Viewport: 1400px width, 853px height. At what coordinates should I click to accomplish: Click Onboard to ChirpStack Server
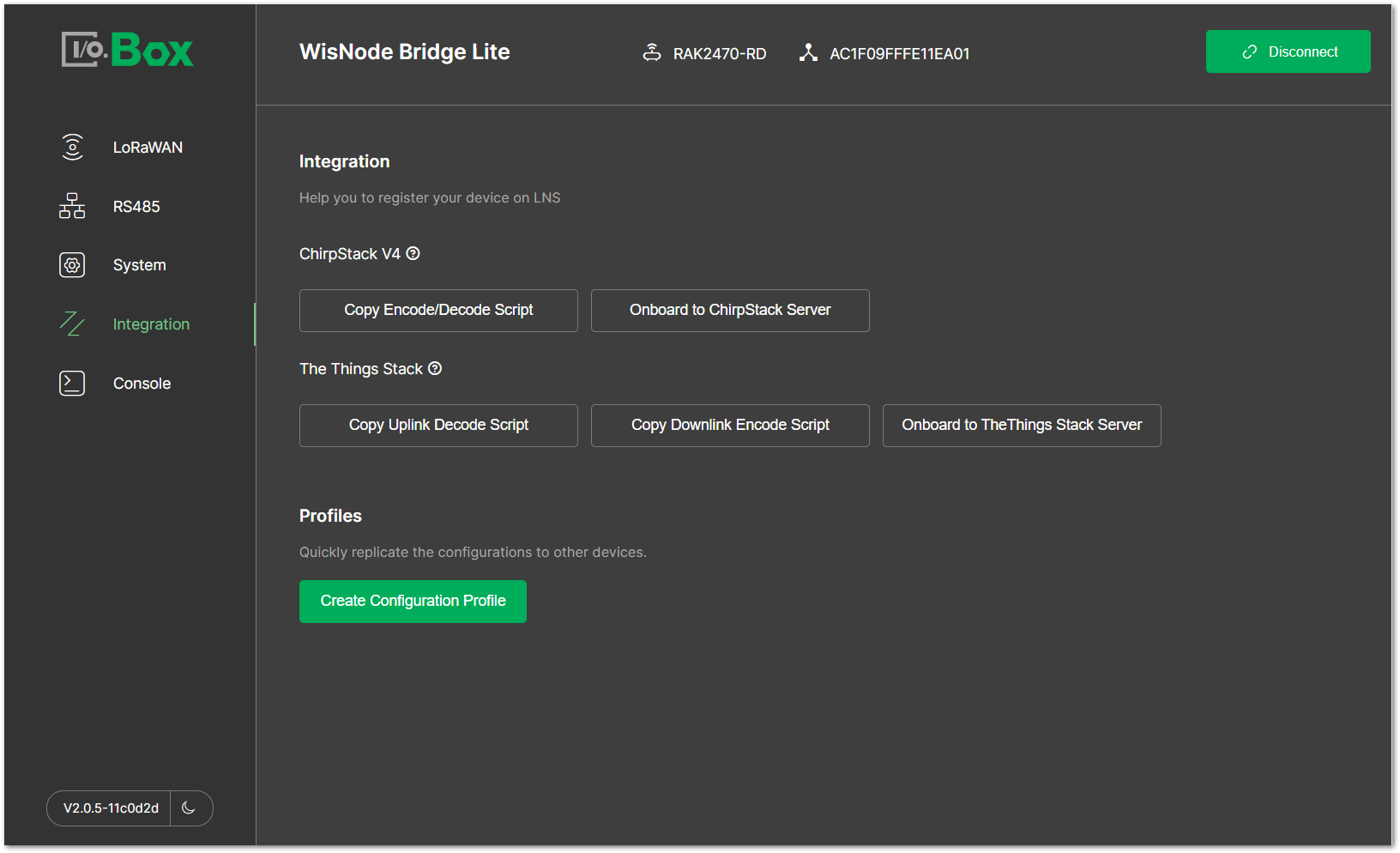[730, 311]
